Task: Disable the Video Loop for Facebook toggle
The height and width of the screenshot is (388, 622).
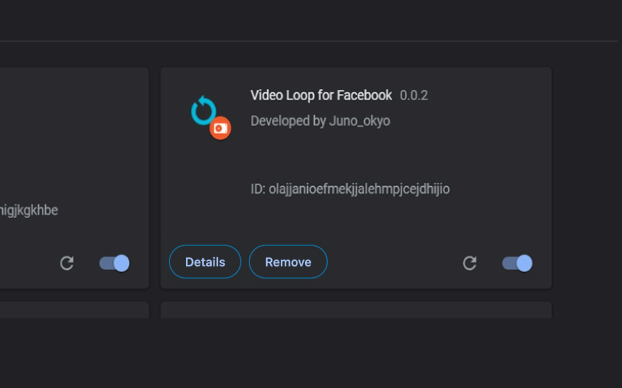Action: pos(517,263)
